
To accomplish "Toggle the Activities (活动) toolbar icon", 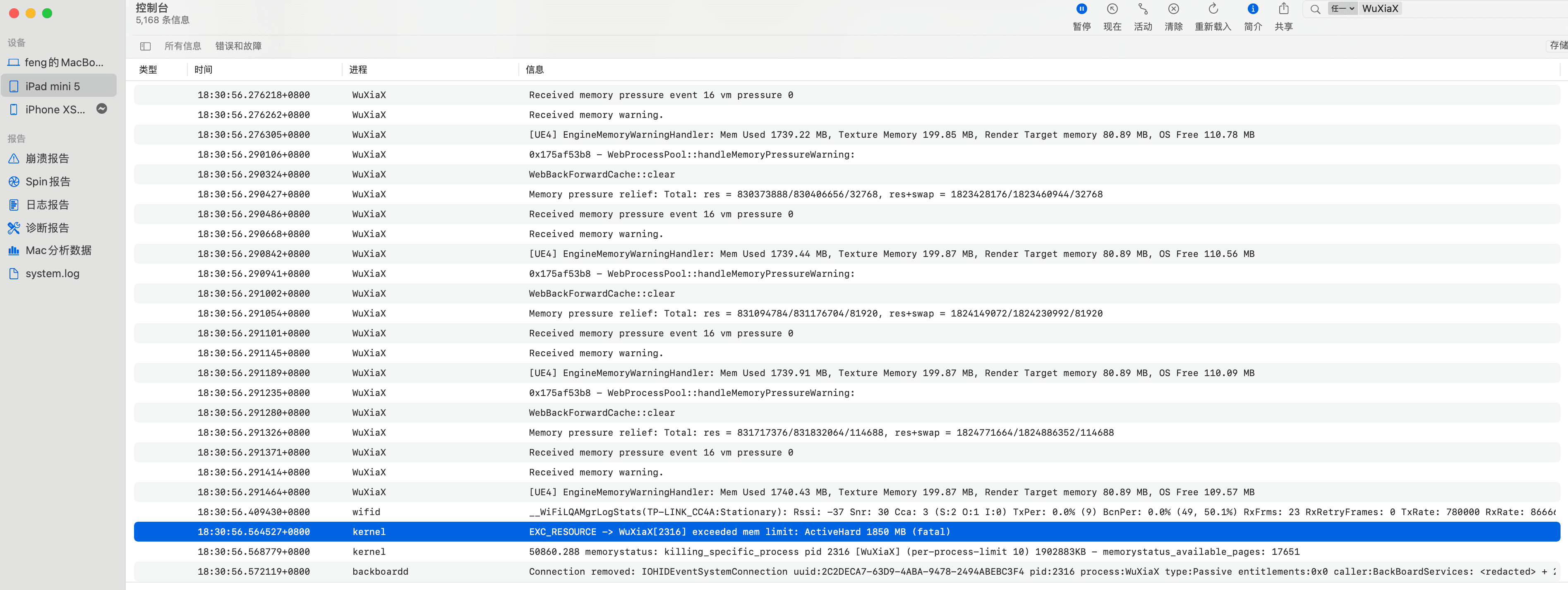I will 1143,9.
